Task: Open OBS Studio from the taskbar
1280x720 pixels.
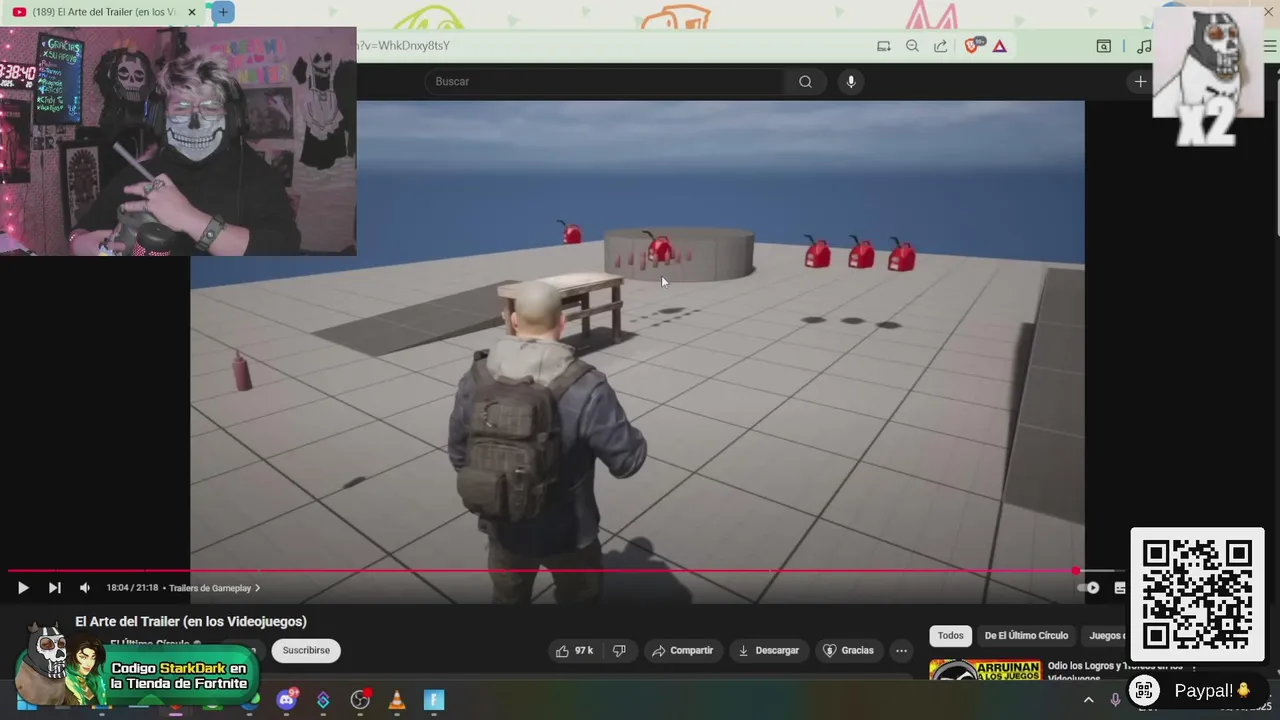Action: coord(360,699)
